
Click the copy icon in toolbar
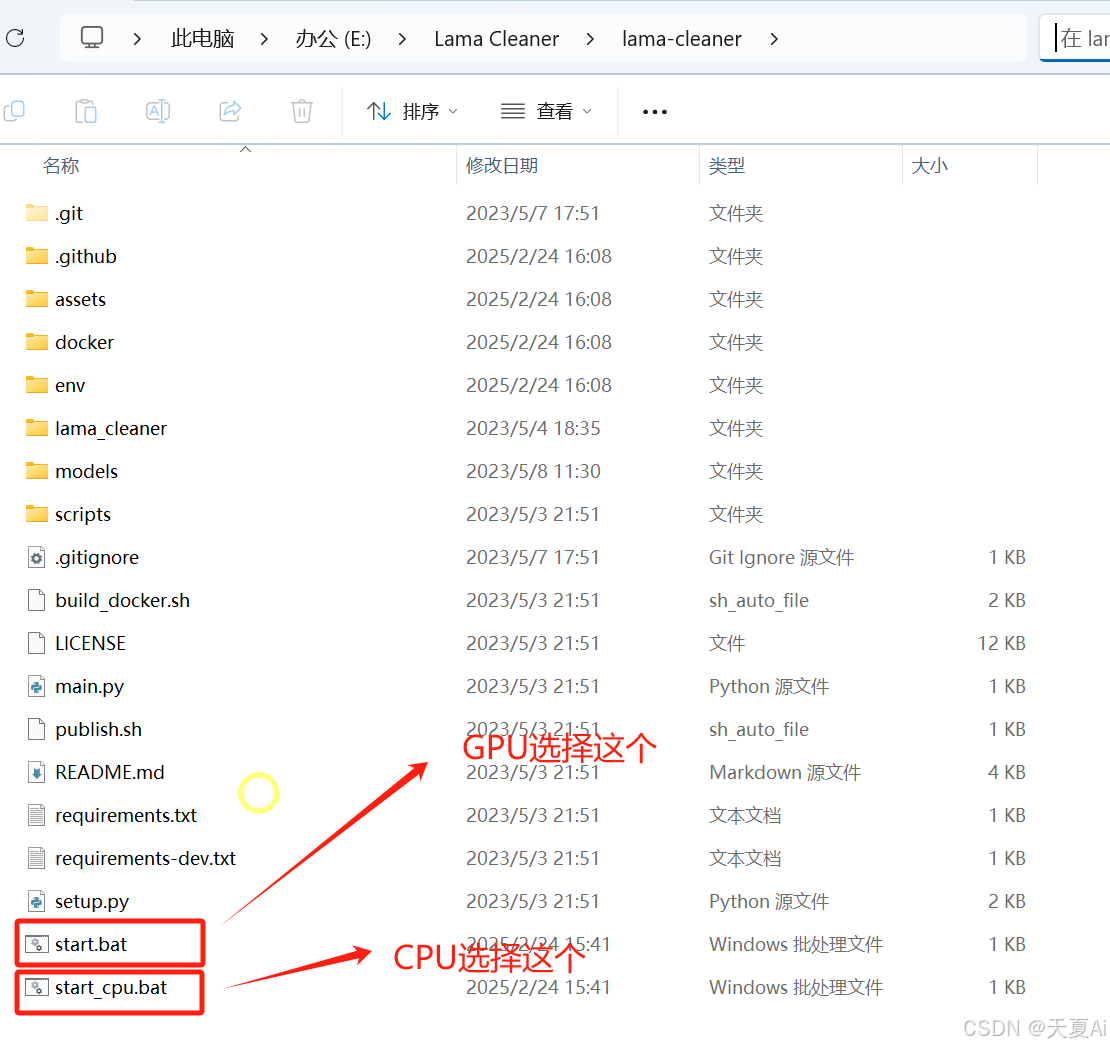(x=15, y=111)
